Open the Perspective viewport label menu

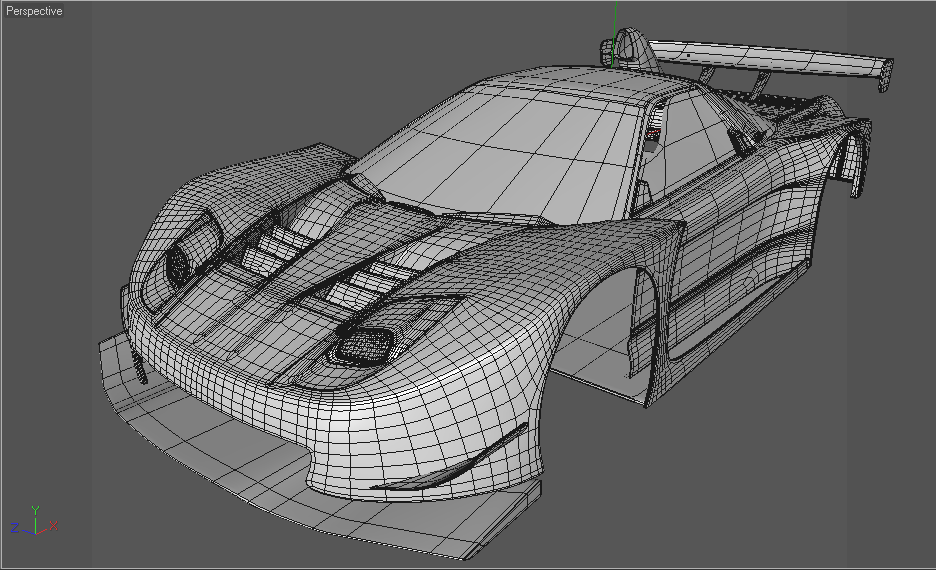click(34, 11)
